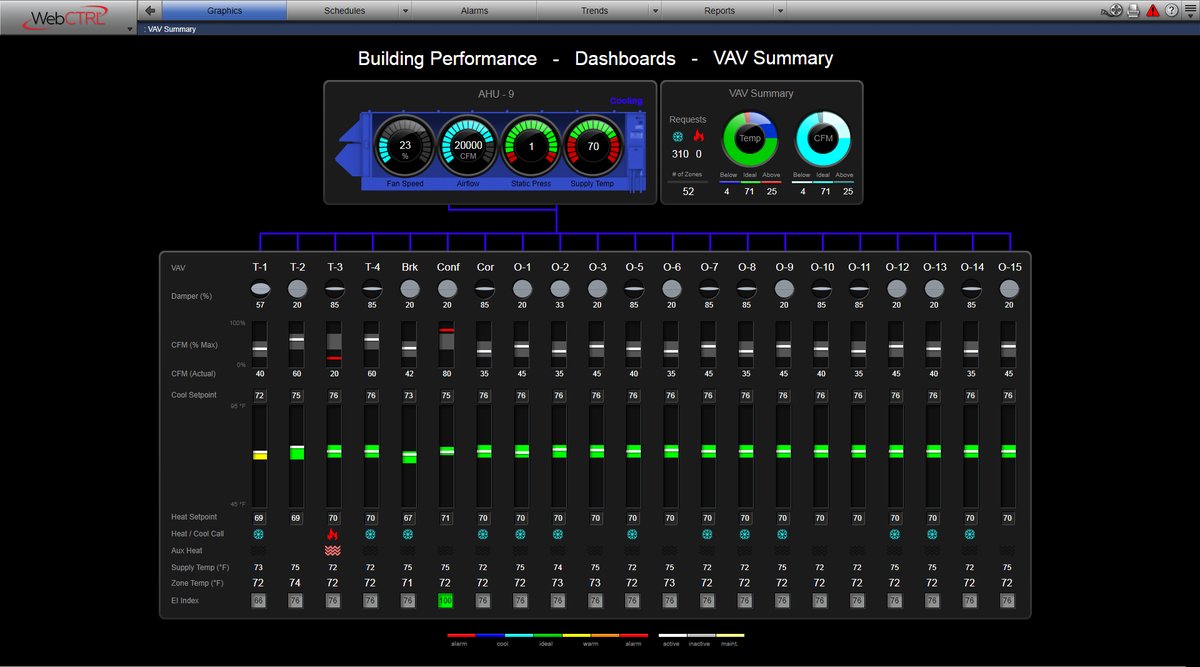The height and width of the screenshot is (667, 1200).
Task: Expand the Schedules tab dropdown arrow
Action: tap(405, 11)
